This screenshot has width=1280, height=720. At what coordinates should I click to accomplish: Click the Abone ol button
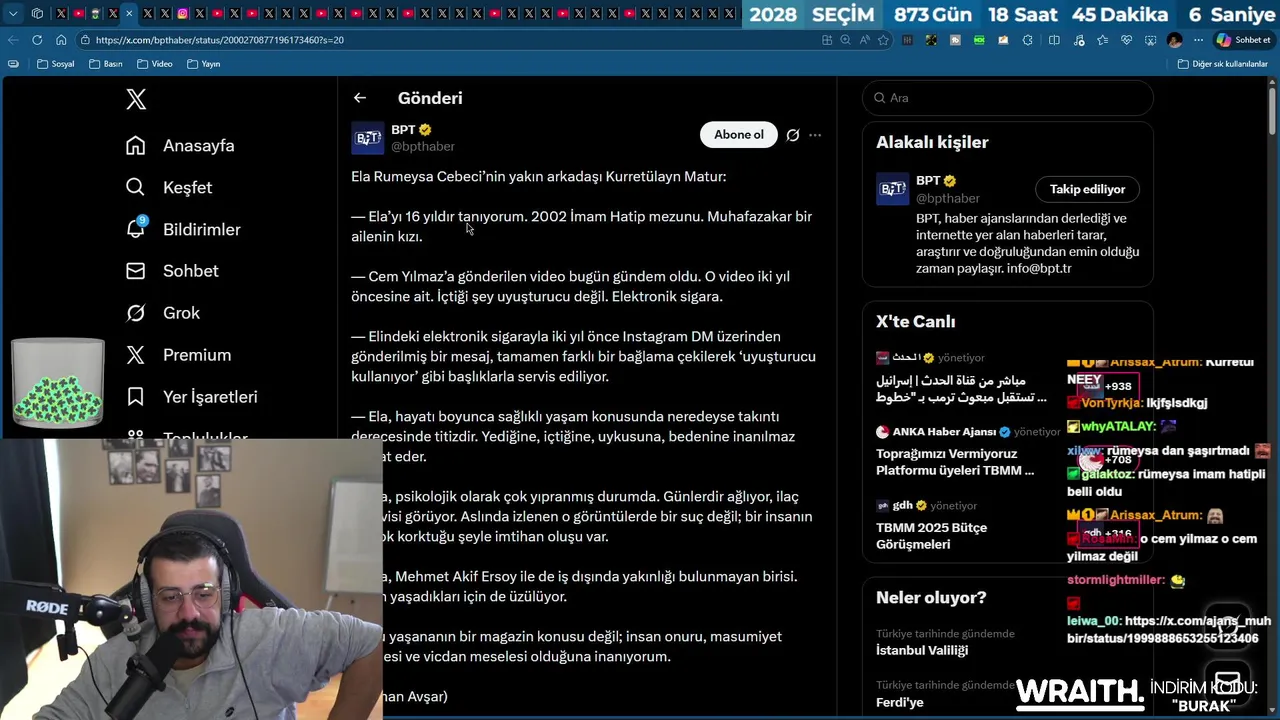tap(739, 135)
